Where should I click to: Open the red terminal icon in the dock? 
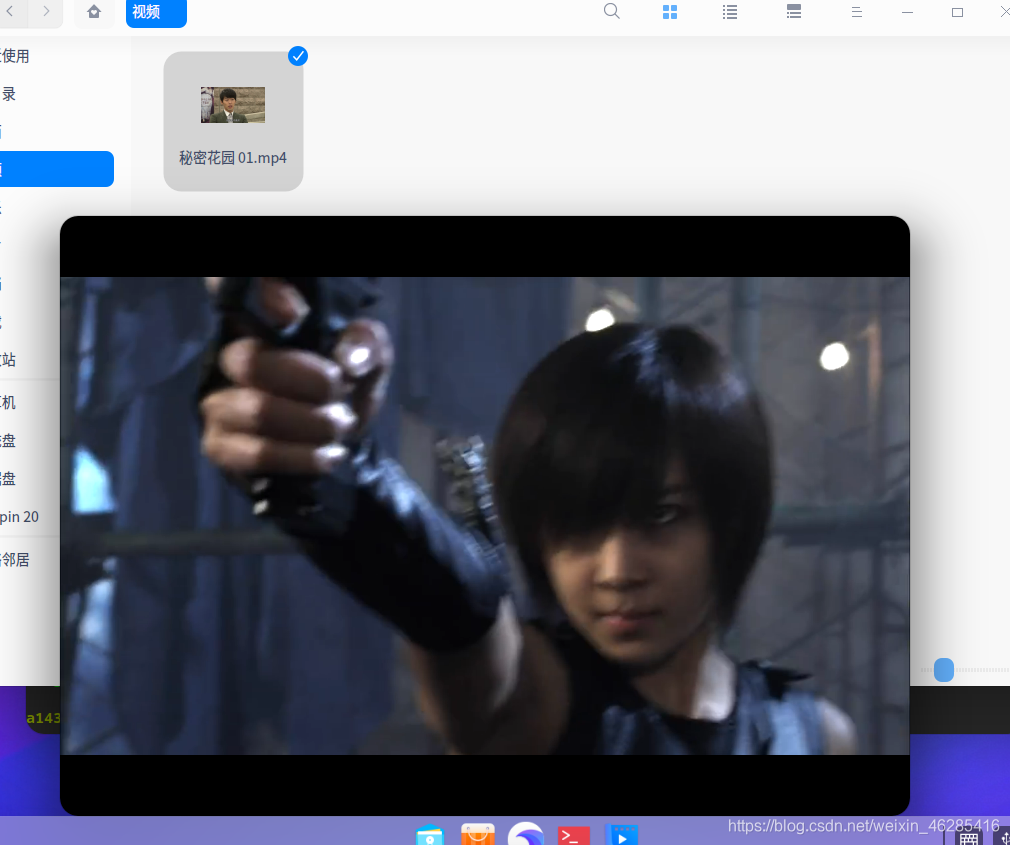tap(573, 835)
